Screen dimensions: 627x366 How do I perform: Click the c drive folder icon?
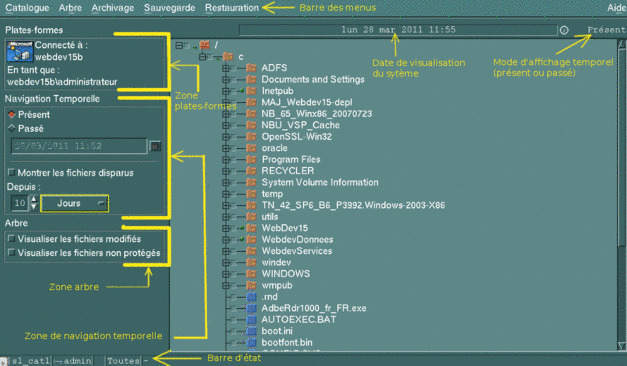(228, 57)
